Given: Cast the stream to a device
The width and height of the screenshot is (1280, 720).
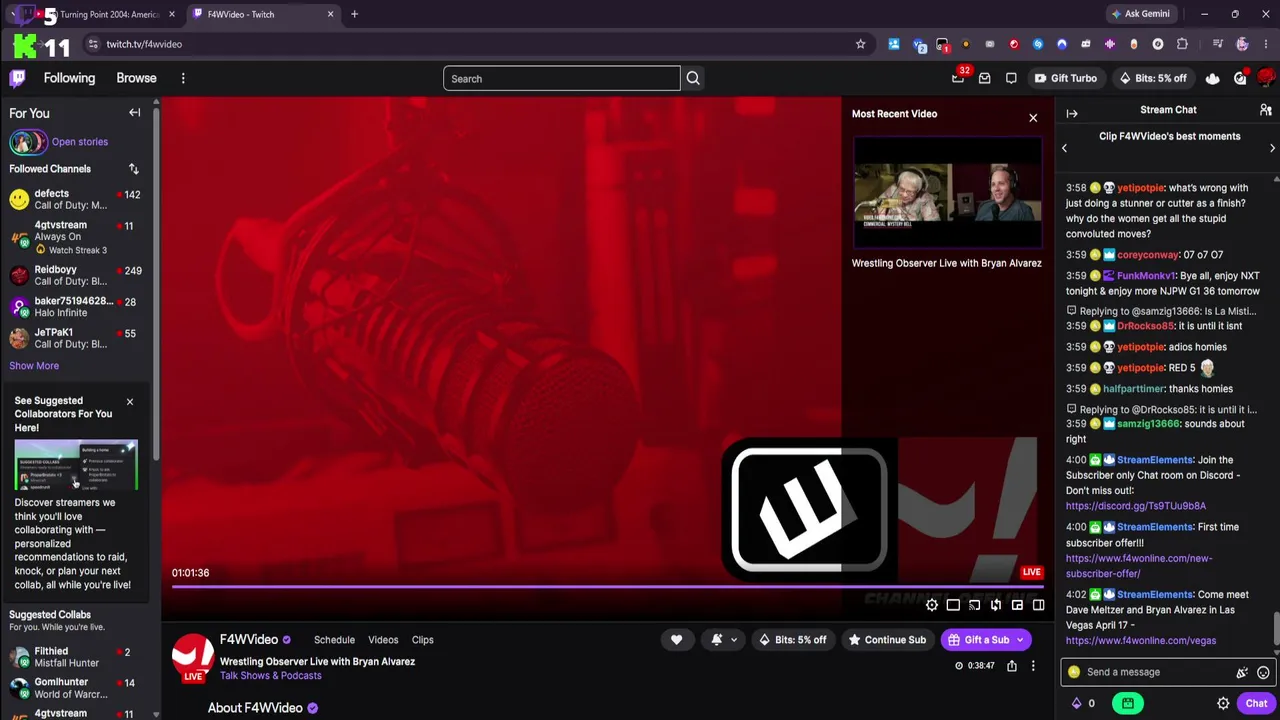Looking at the screenshot, I should 974,605.
